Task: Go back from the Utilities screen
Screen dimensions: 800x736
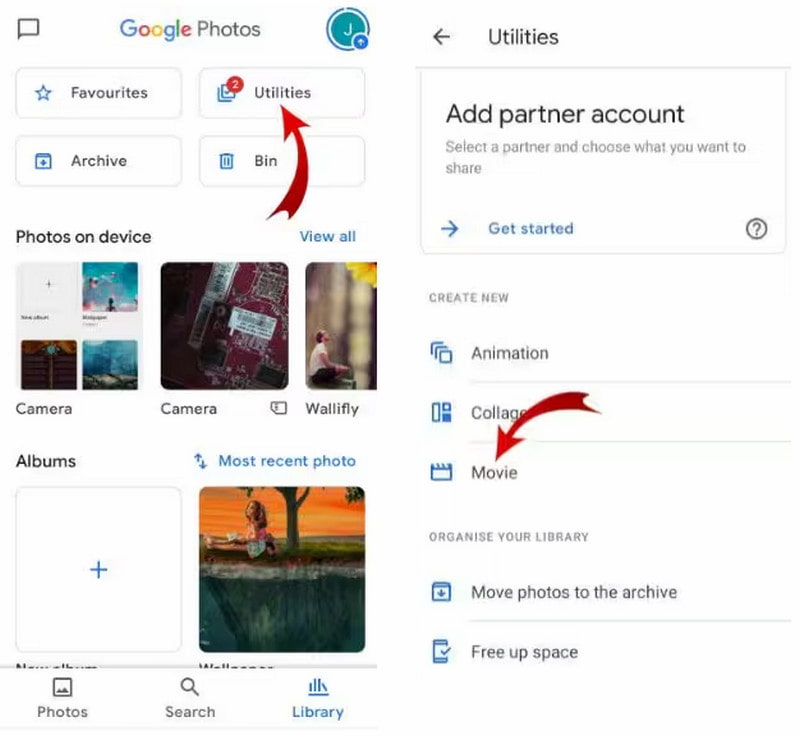Action: (441, 36)
